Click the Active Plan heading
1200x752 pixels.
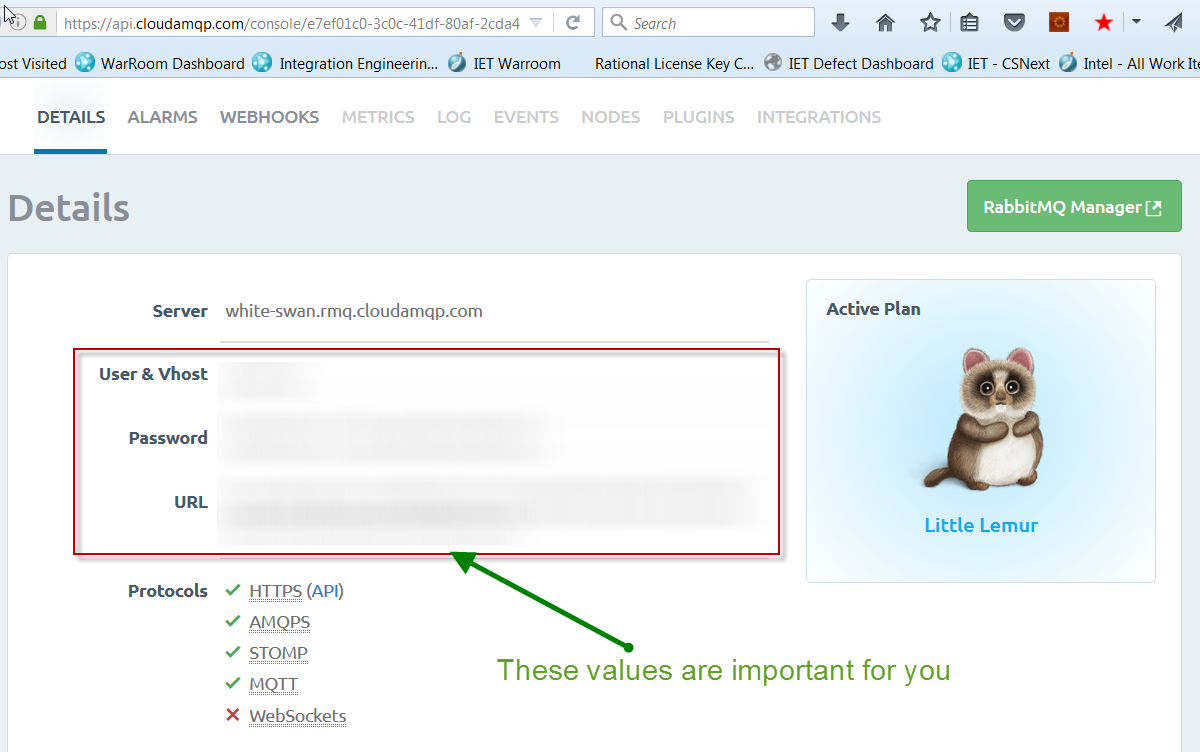click(874, 309)
